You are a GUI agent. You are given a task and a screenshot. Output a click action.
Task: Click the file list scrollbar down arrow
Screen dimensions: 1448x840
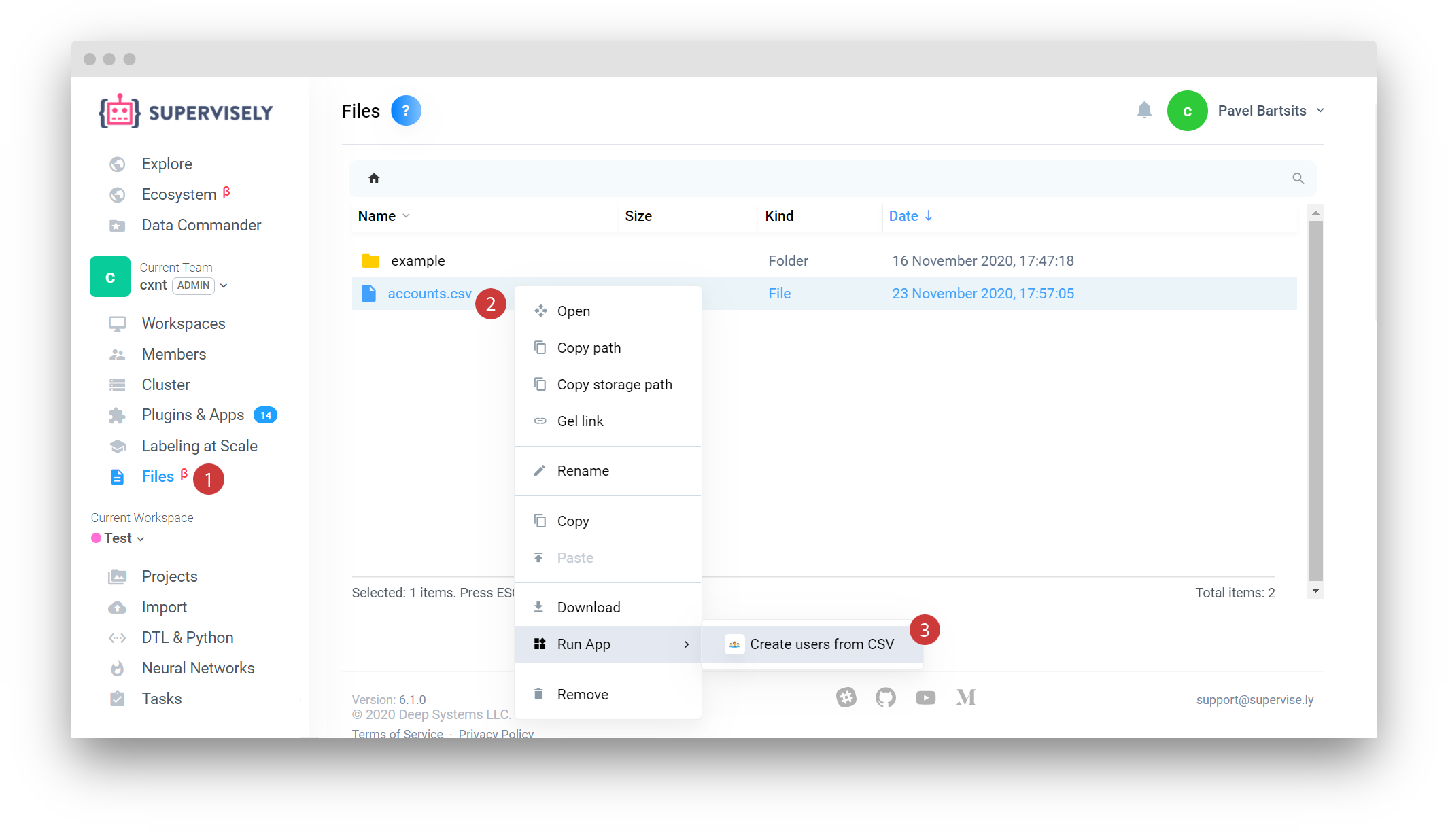click(x=1315, y=591)
